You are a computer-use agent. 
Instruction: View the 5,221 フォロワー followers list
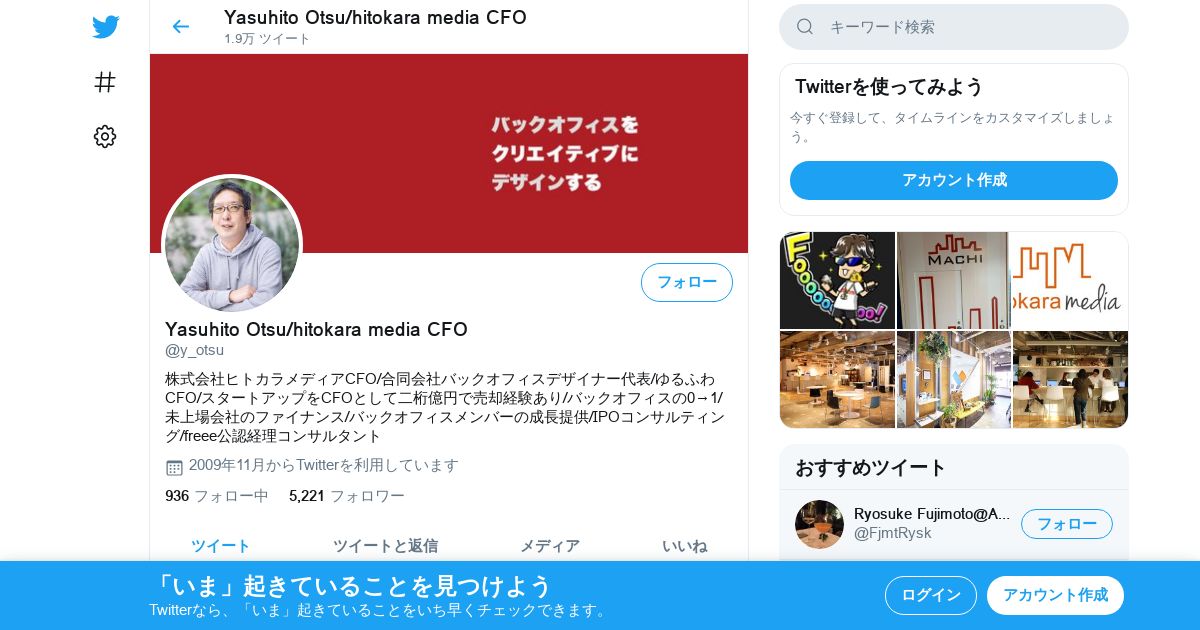(x=347, y=496)
